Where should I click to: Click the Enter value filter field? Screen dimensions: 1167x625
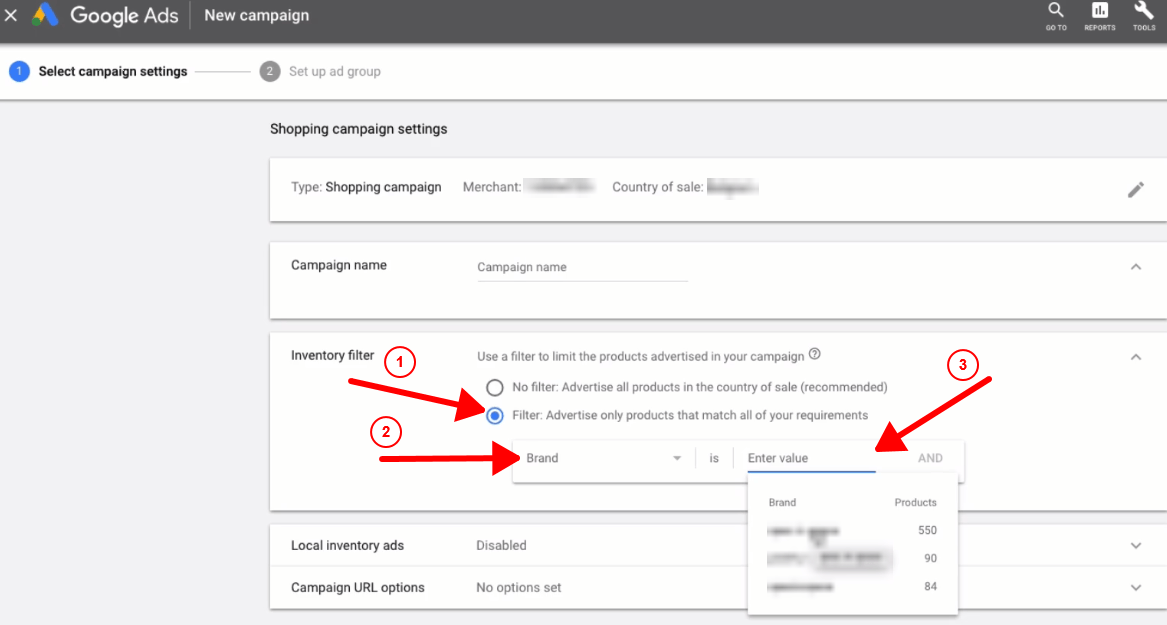[810, 458]
